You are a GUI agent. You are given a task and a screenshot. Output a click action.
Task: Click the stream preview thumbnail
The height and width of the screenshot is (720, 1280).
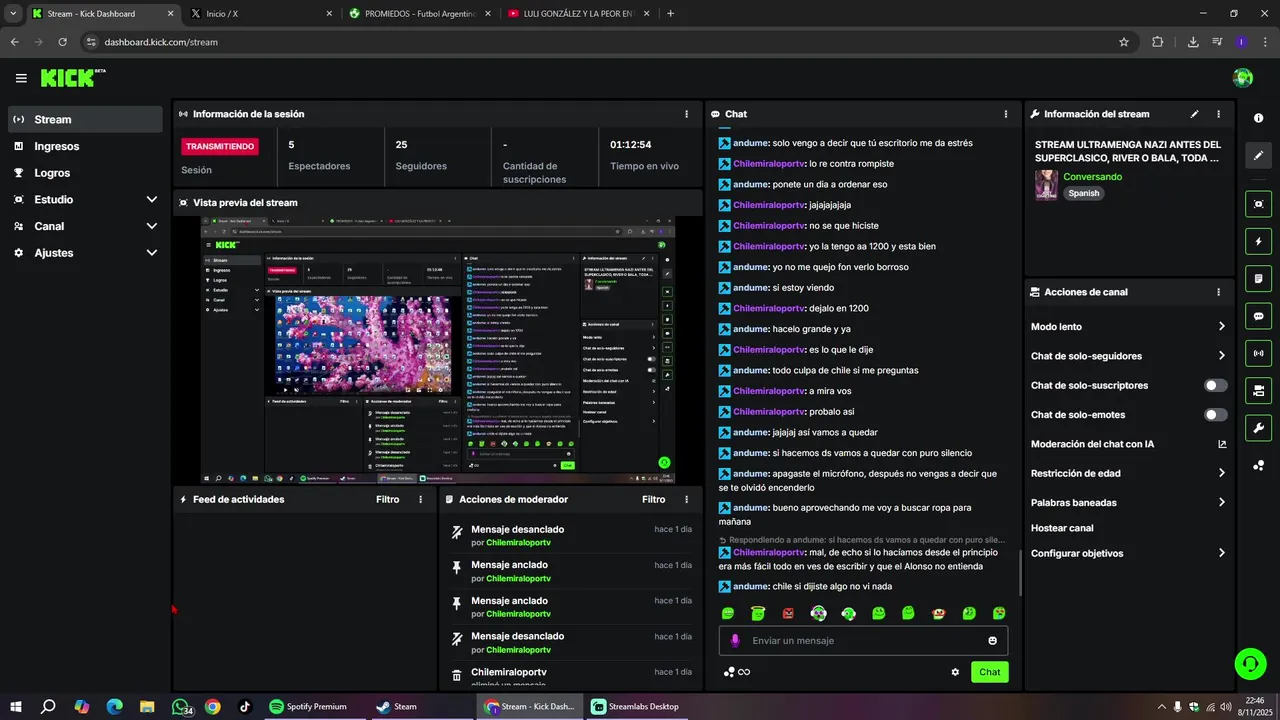click(438, 350)
